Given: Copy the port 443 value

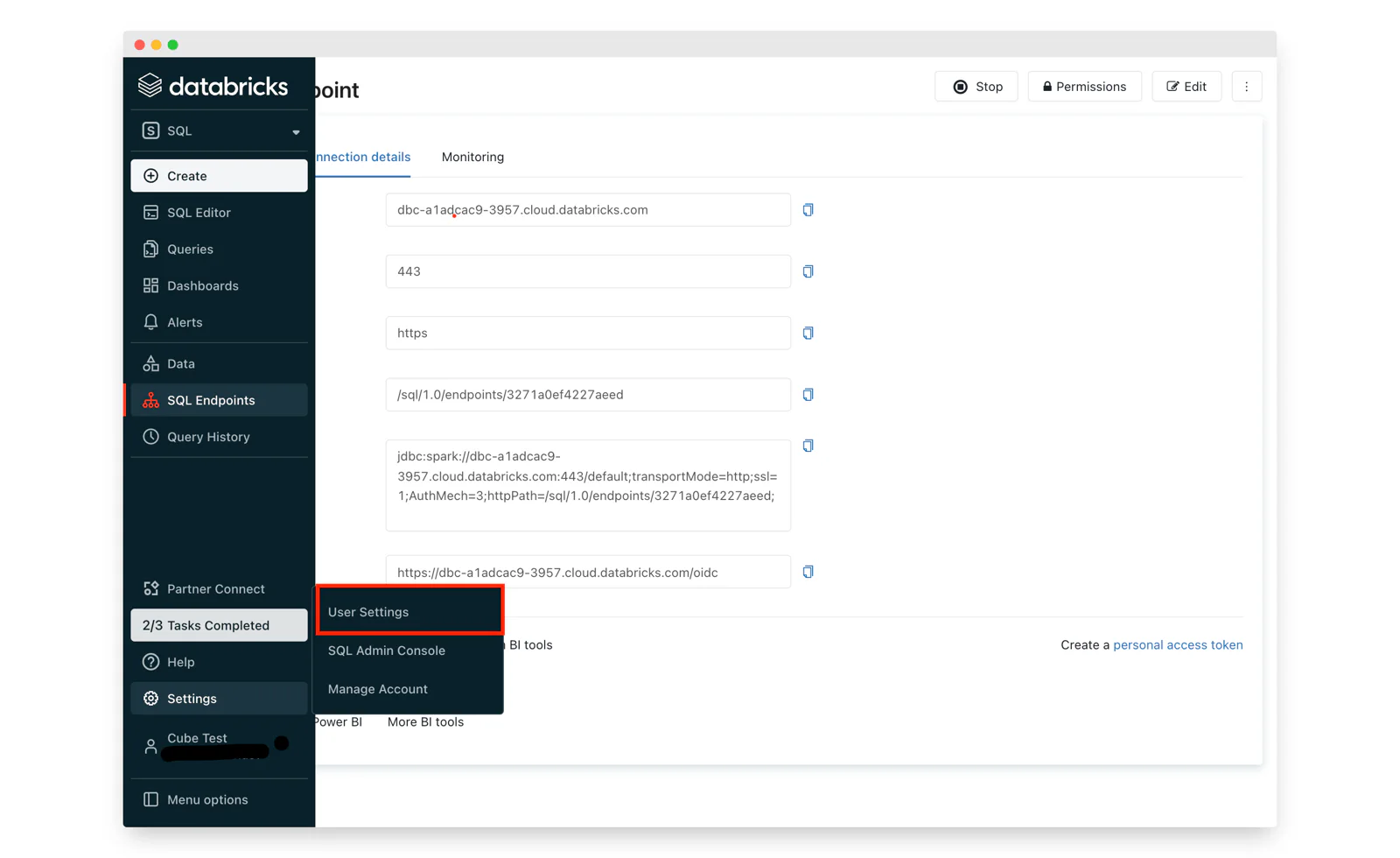Looking at the screenshot, I should point(808,271).
